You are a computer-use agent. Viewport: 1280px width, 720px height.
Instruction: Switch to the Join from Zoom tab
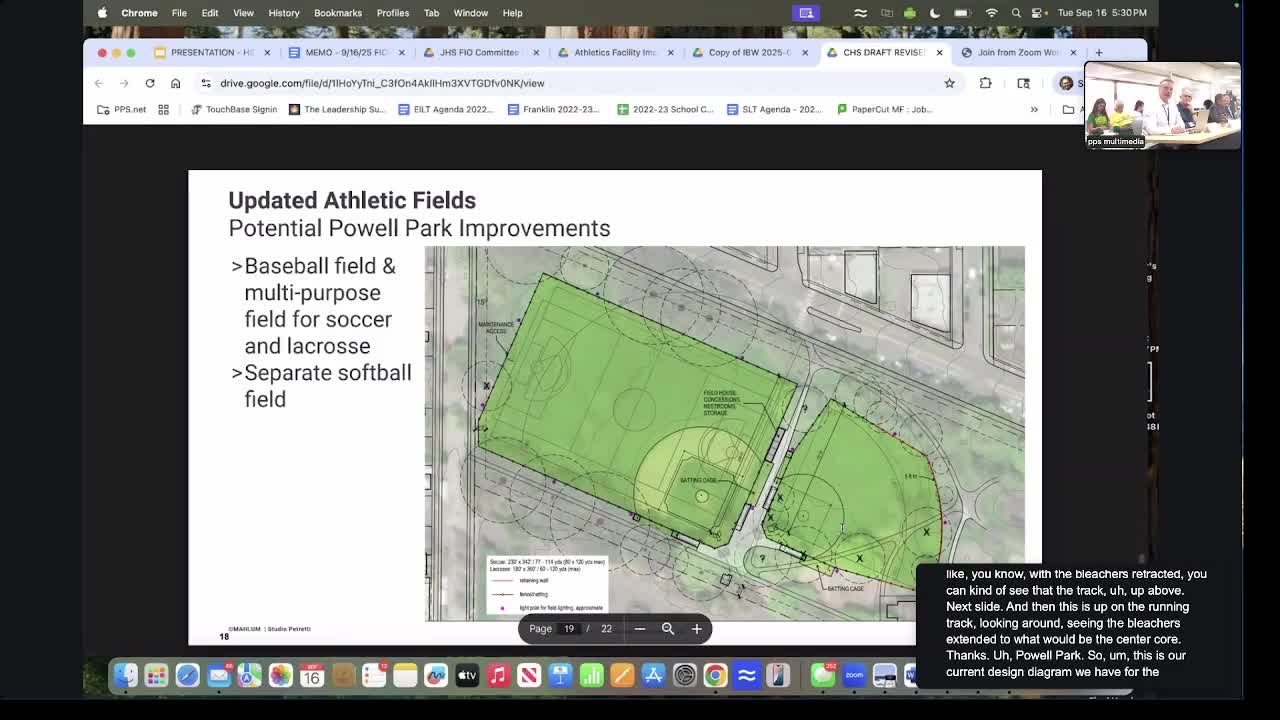pos(1018,52)
